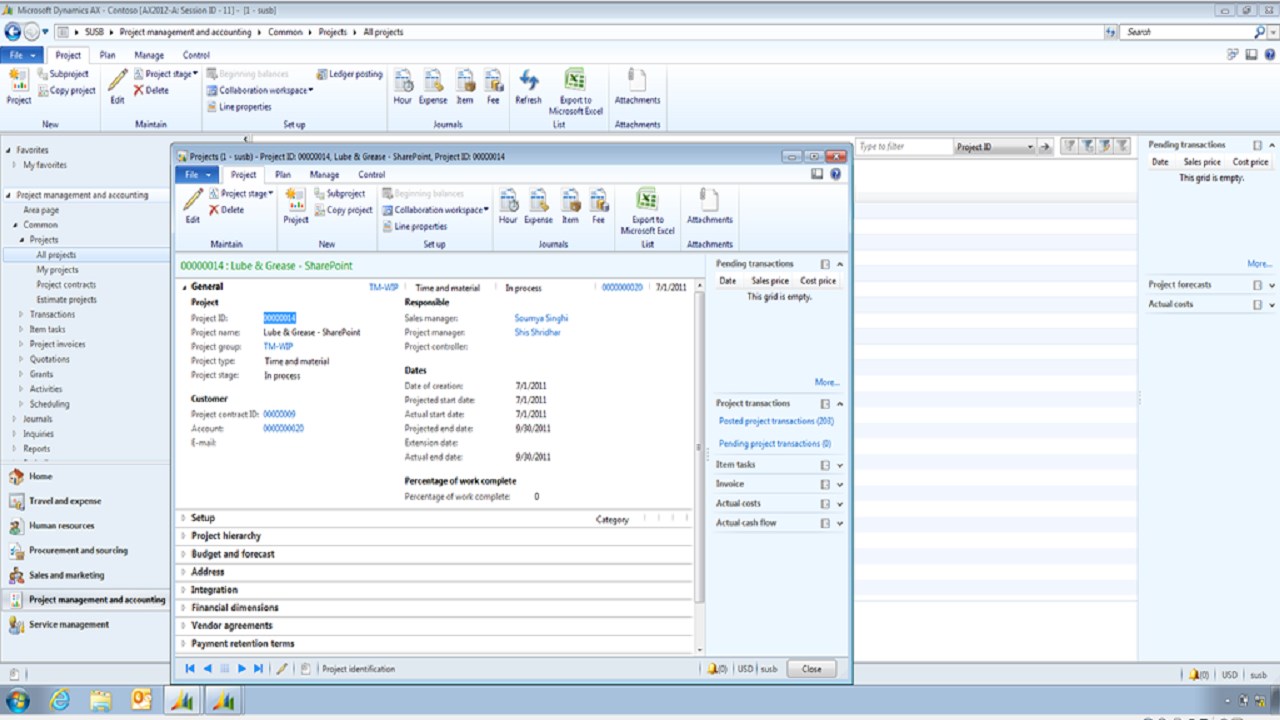Open File menu in Projects dialog

click(196, 174)
